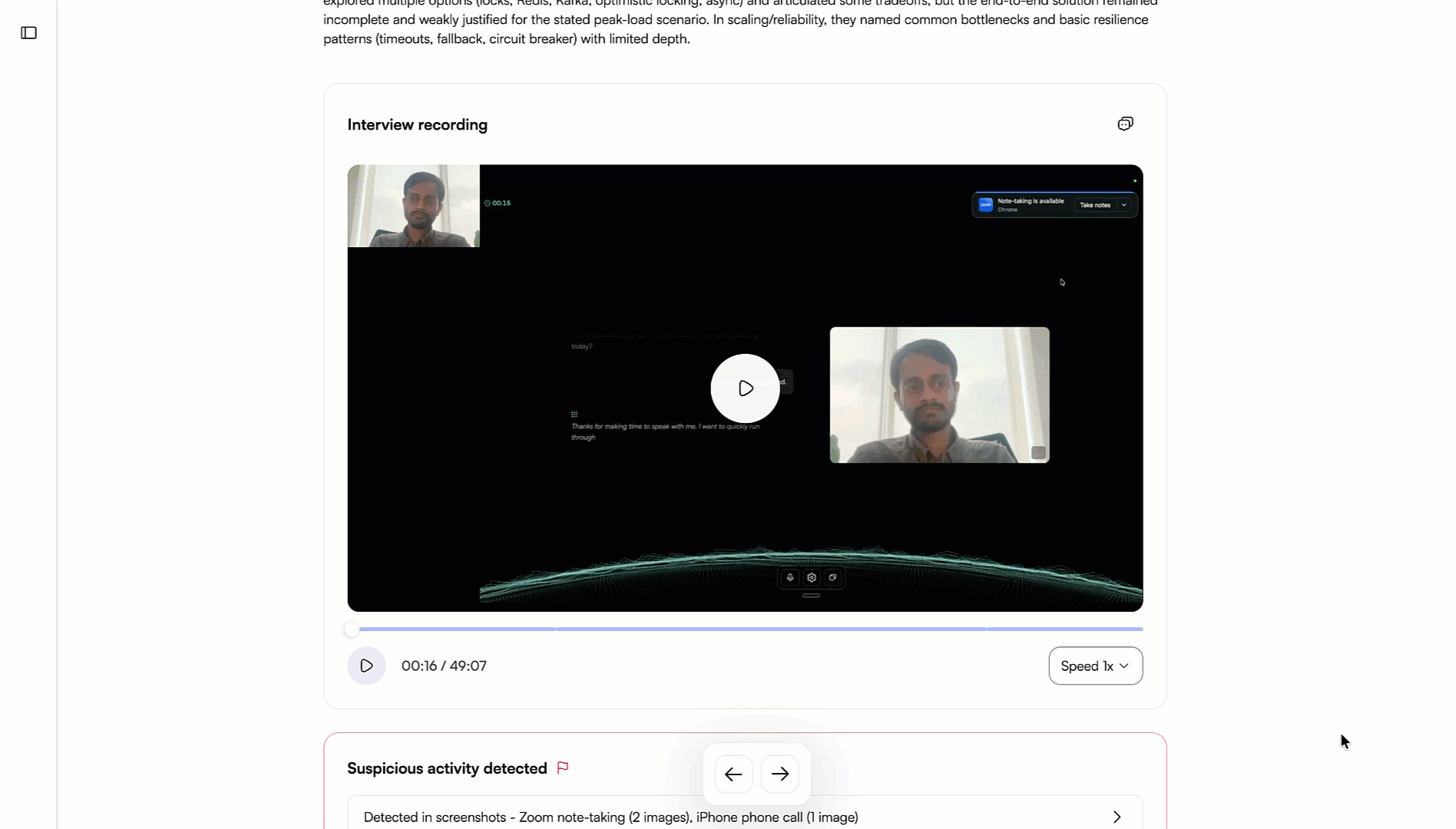Click the seek bar handle at start

(x=352, y=629)
